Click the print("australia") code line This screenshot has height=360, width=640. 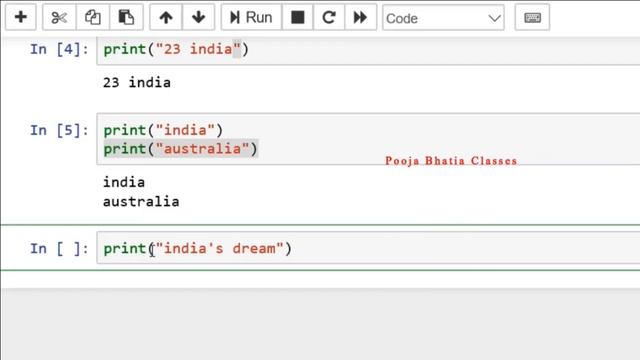tap(180, 149)
